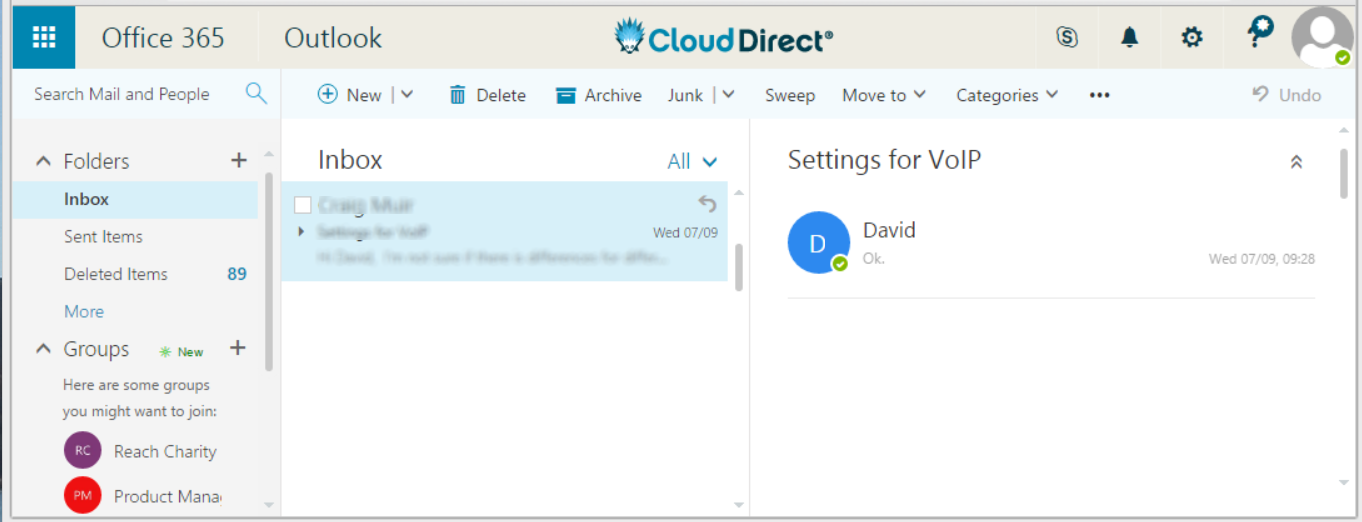Open the notifications bell
The image size is (1362, 522).
tap(1129, 38)
